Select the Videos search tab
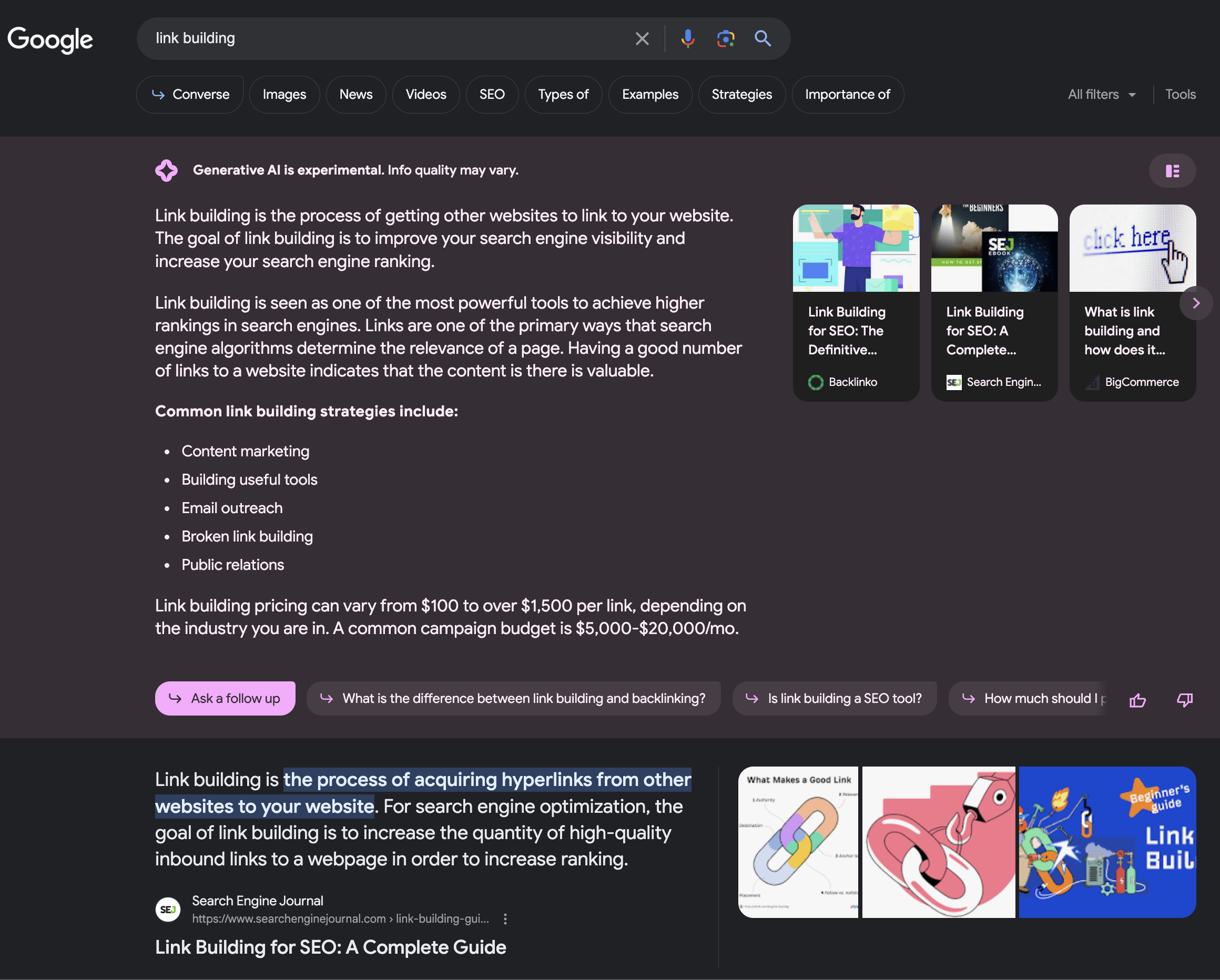 426,94
